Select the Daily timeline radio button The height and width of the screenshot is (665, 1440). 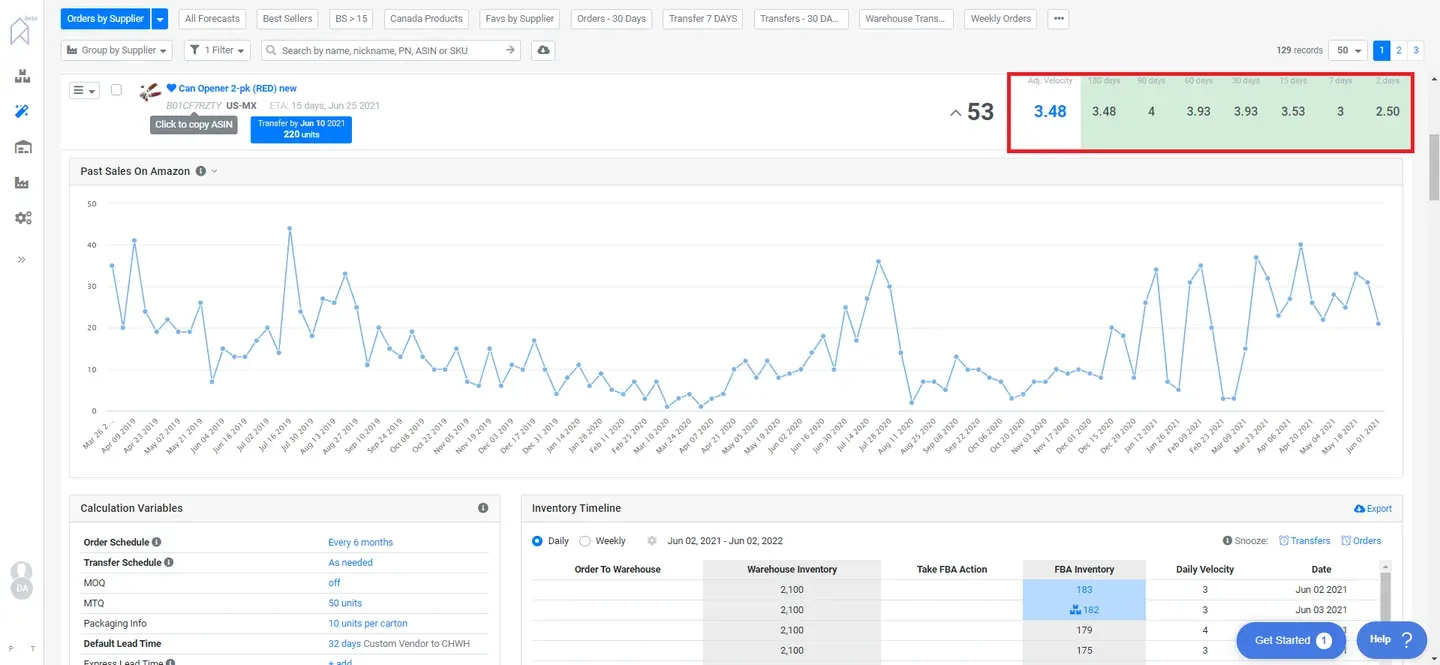click(537, 541)
